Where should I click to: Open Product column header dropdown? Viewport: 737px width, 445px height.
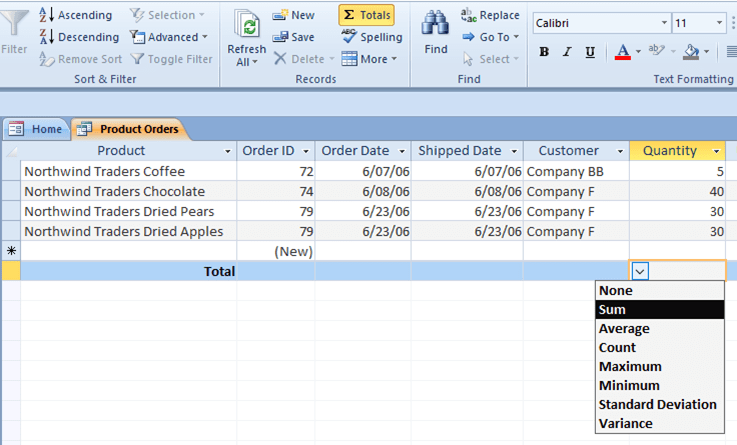pyautogui.click(x=227, y=151)
